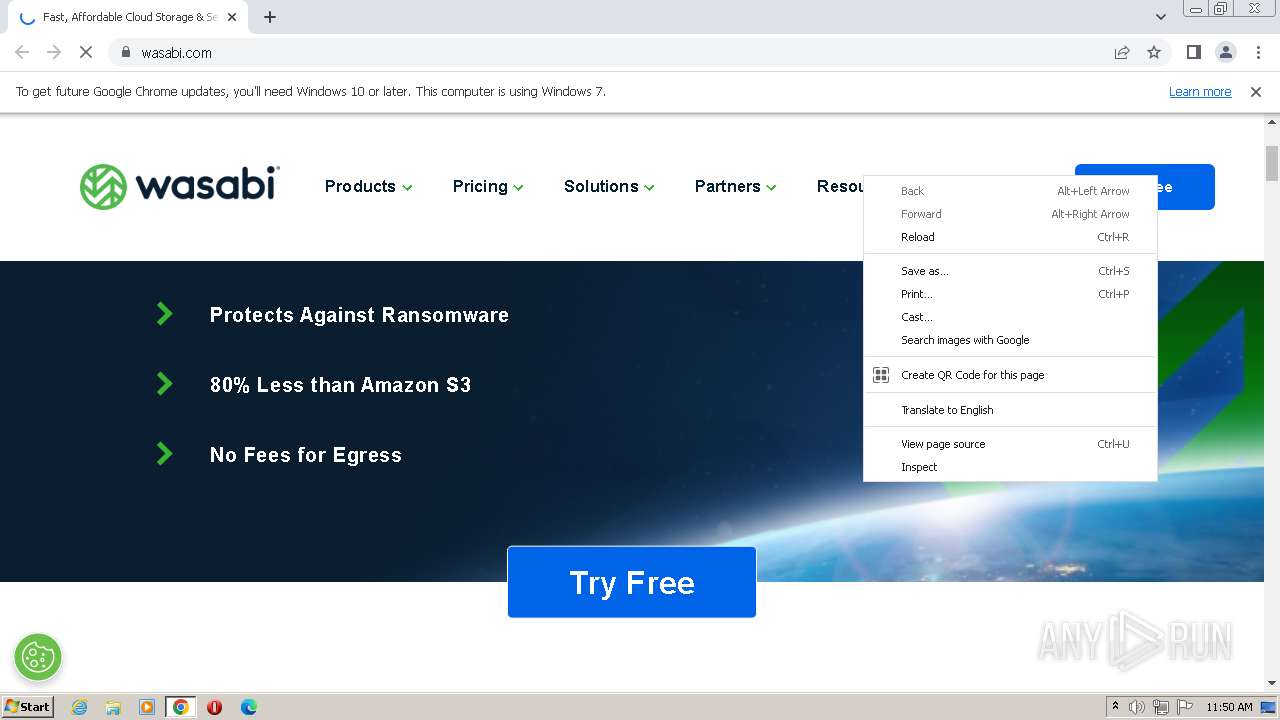Select Print... from context menu
The height and width of the screenshot is (720, 1280).
click(1010, 294)
